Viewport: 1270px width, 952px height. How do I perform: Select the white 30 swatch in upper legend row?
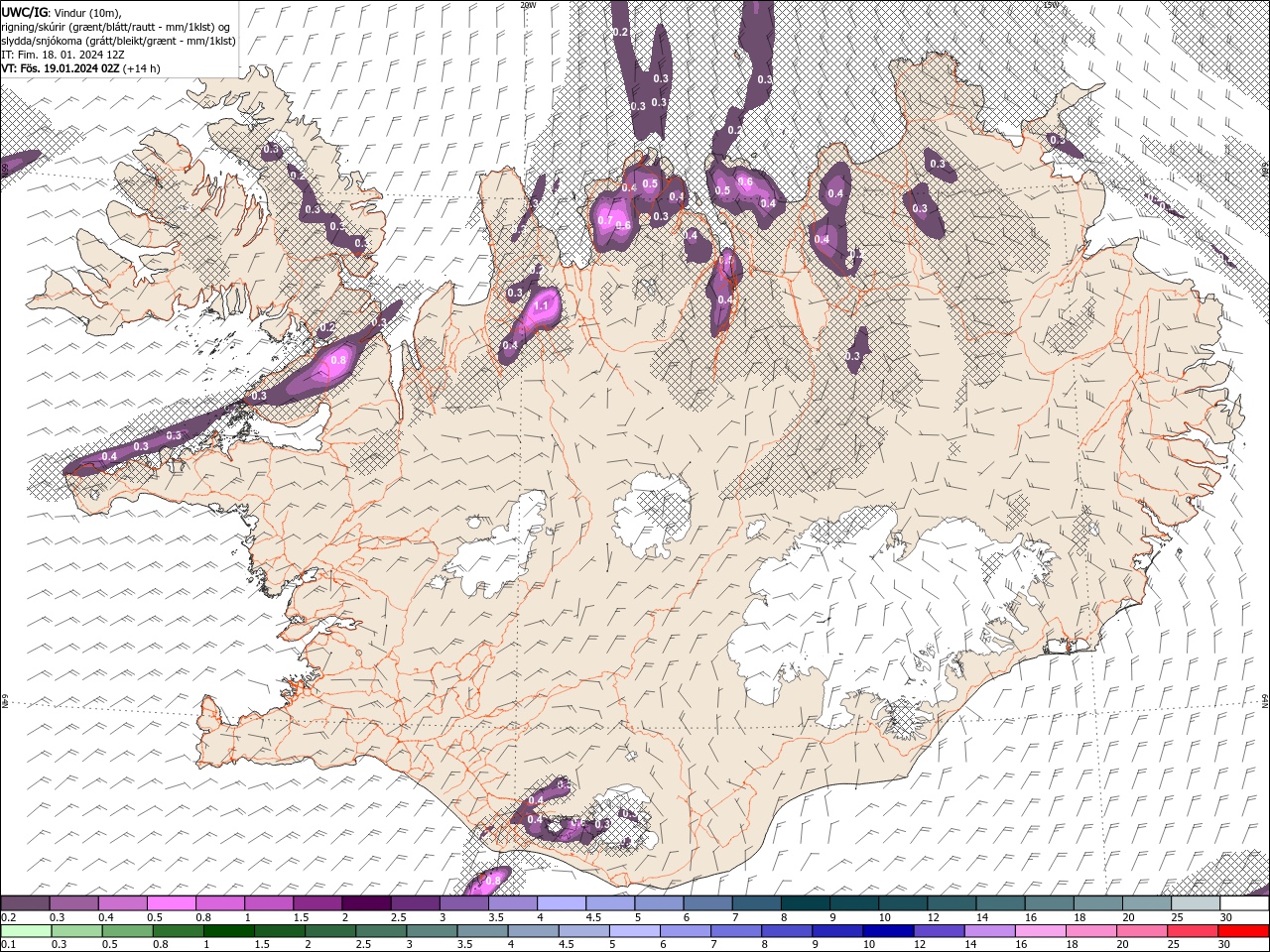[x=1244, y=903]
